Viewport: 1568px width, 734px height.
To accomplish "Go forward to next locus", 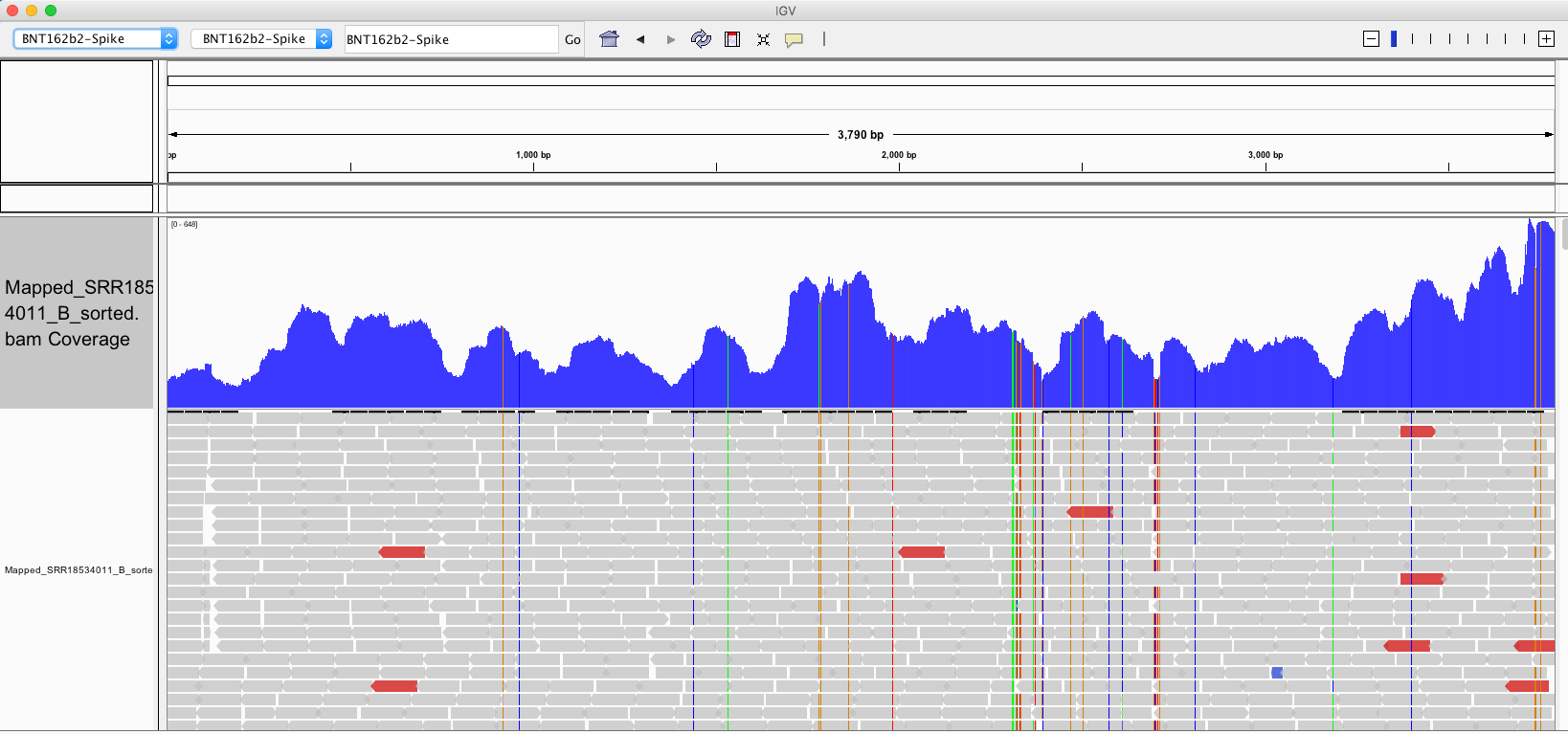I will [x=670, y=39].
